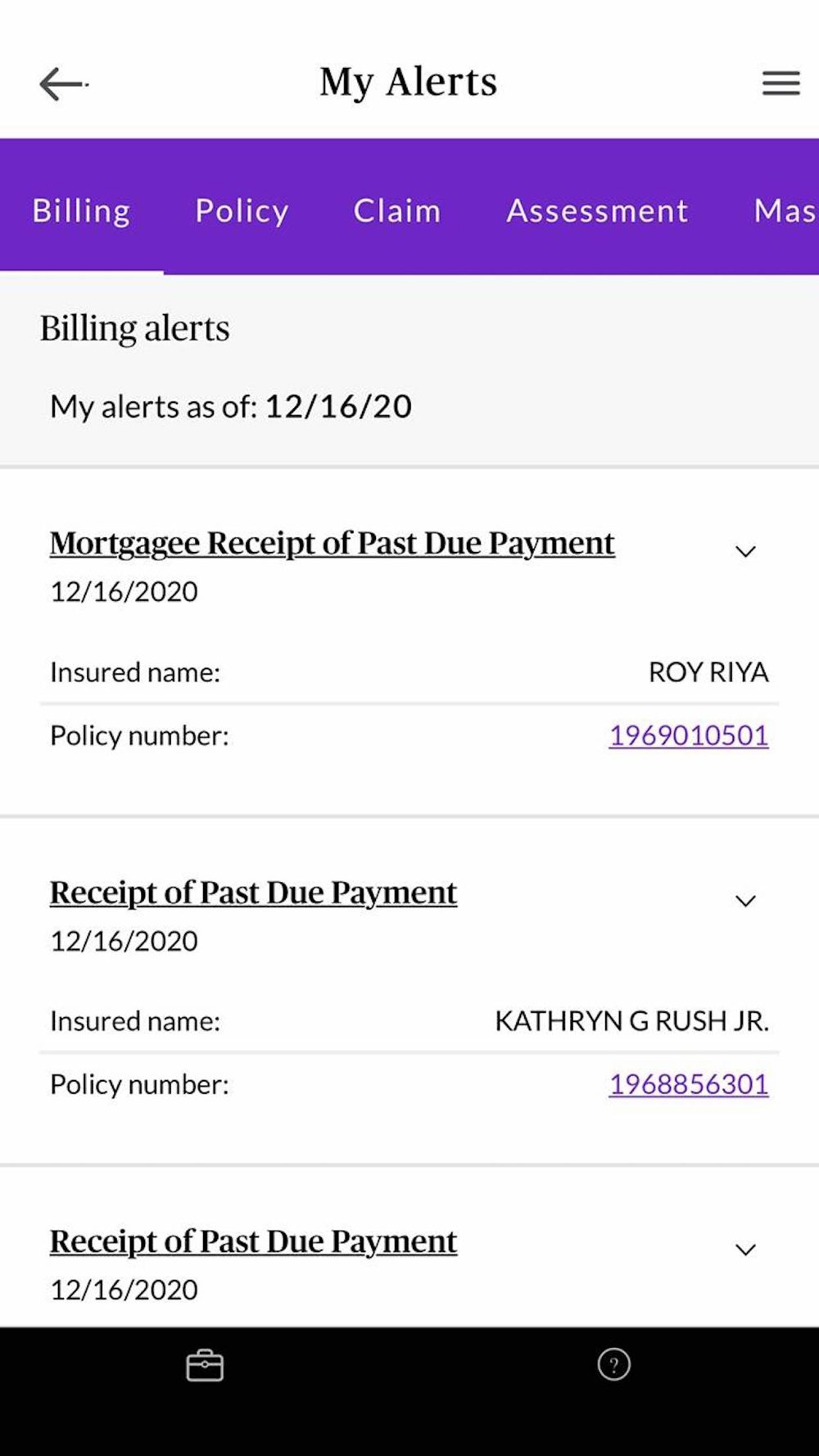Open the Claim tab
Image resolution: width=819 pixels, height=1456 pixels.
(397, 210)
